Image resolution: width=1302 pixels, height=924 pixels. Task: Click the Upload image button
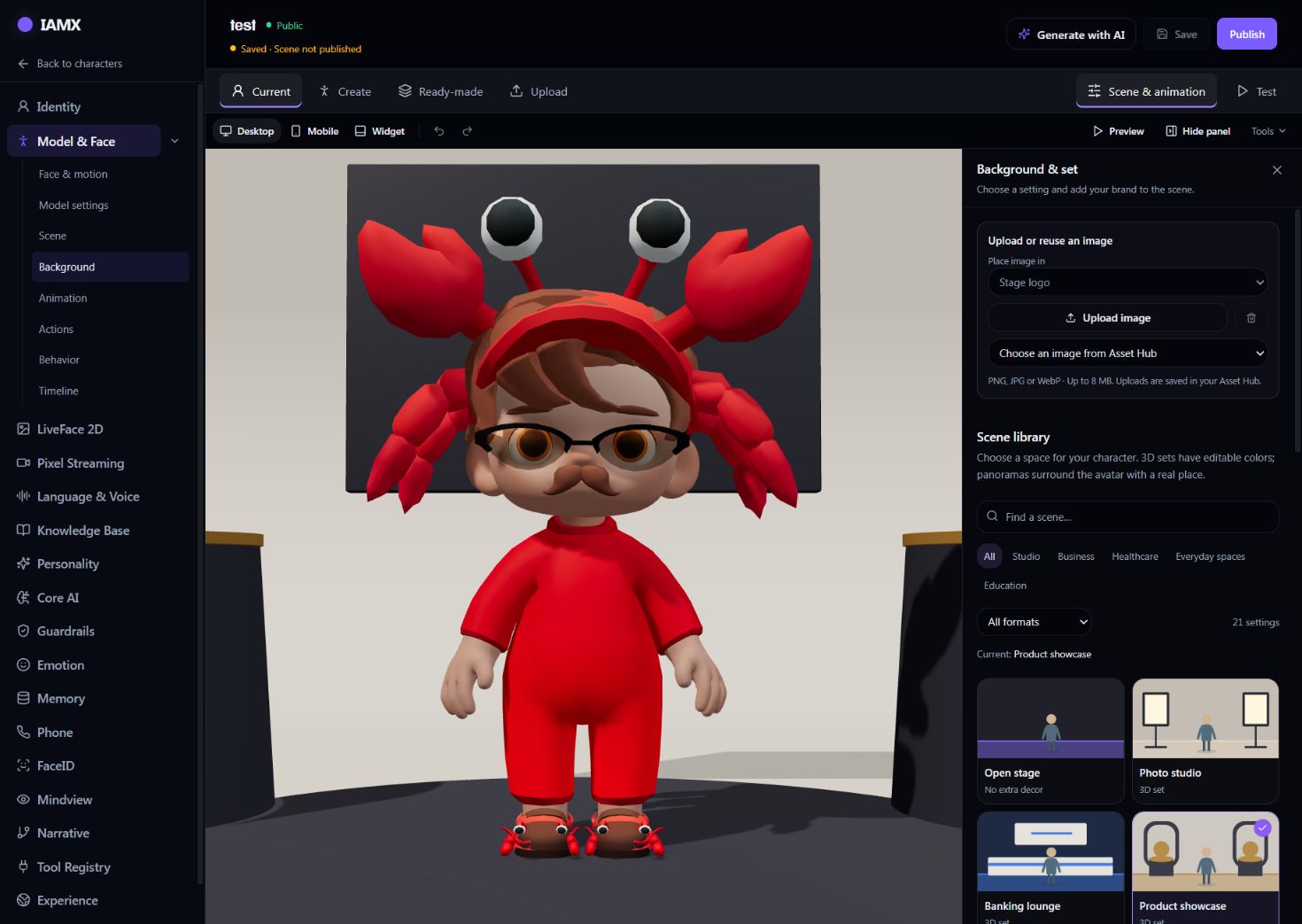point(1108,318)
